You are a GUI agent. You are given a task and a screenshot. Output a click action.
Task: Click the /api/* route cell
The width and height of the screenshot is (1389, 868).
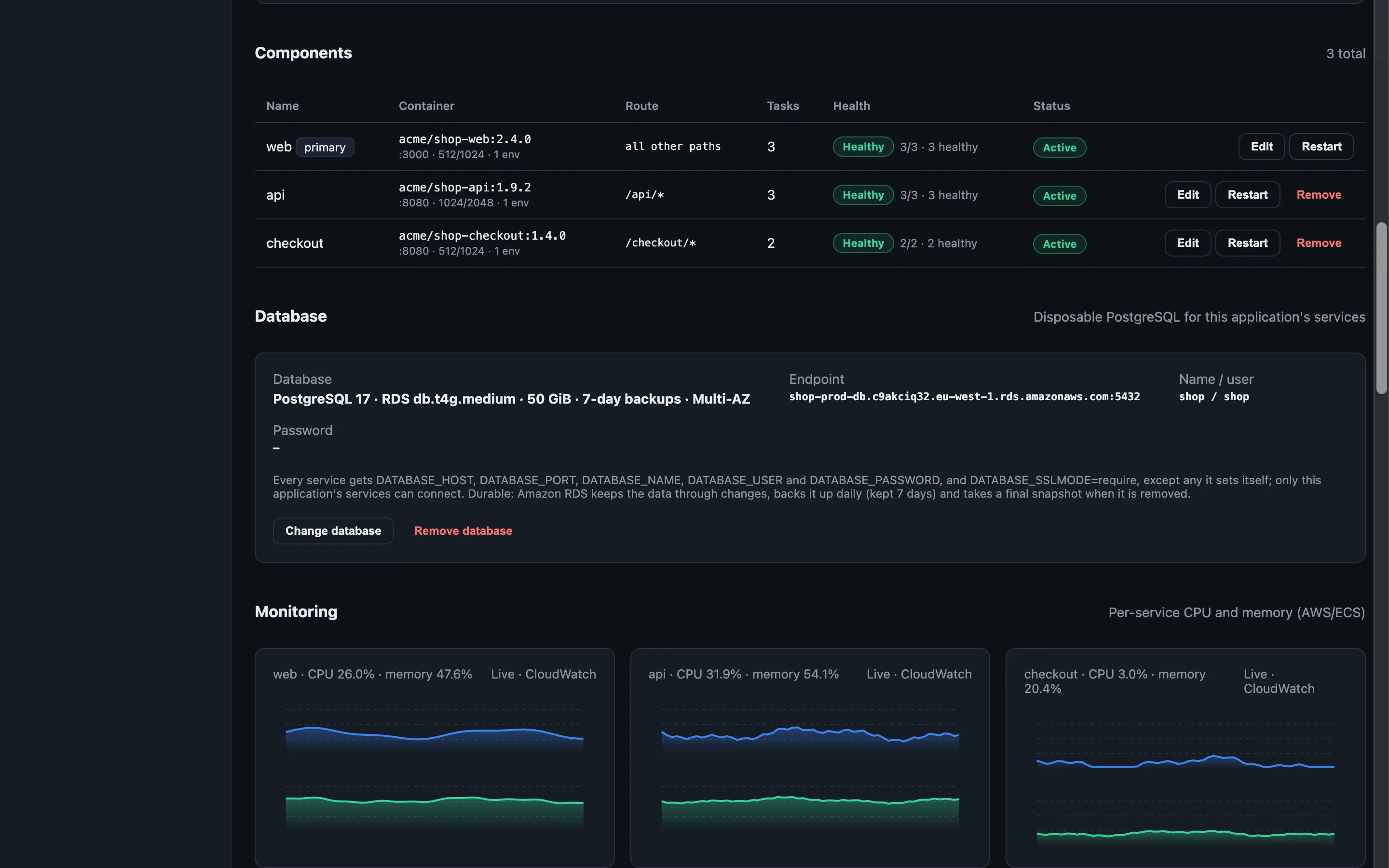(644, 195)
